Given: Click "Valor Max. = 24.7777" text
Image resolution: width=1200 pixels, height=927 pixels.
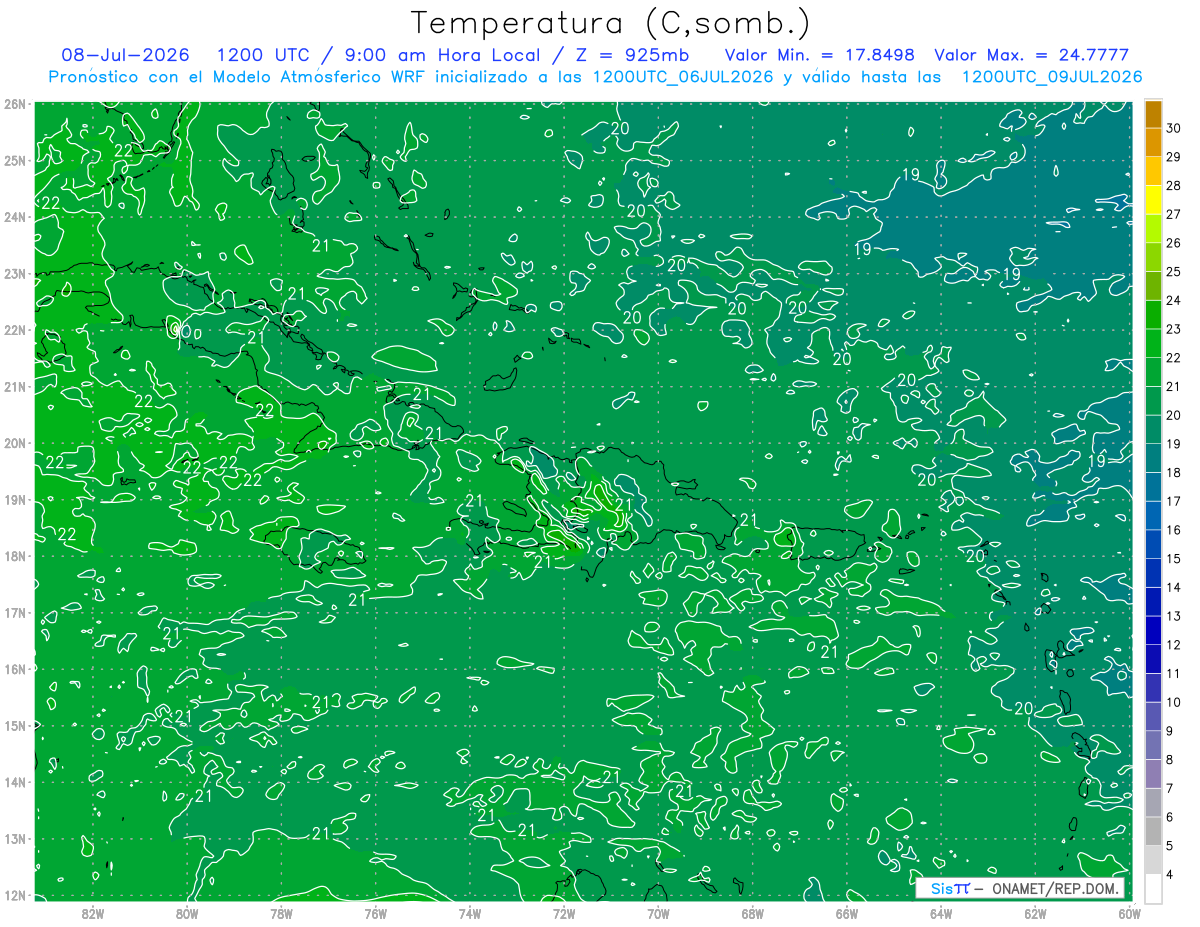Looking at the screenshot, I should pyautogui.click(x=1031, y=55).
